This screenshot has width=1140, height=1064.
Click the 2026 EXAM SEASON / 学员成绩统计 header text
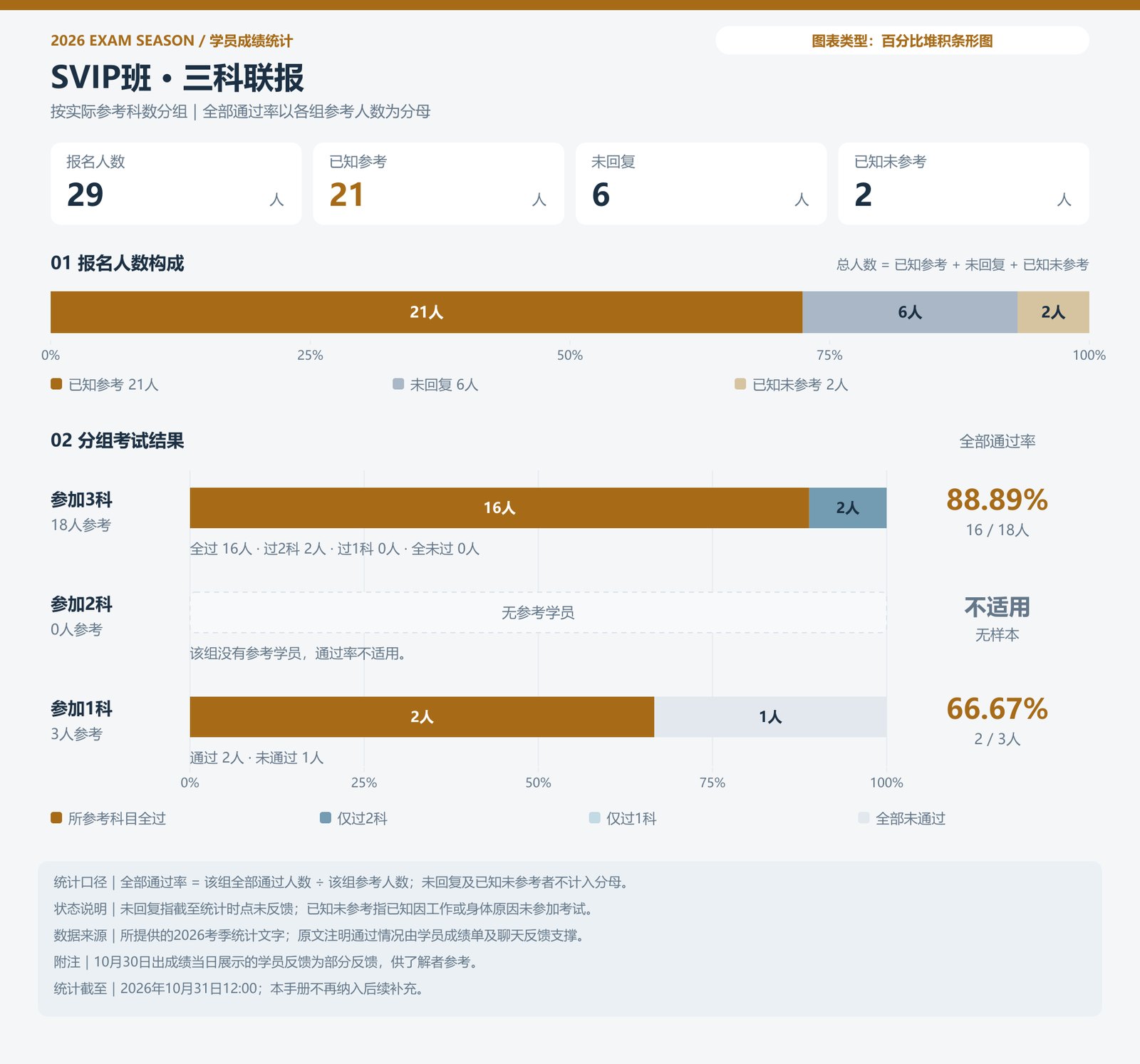point(172,41)
